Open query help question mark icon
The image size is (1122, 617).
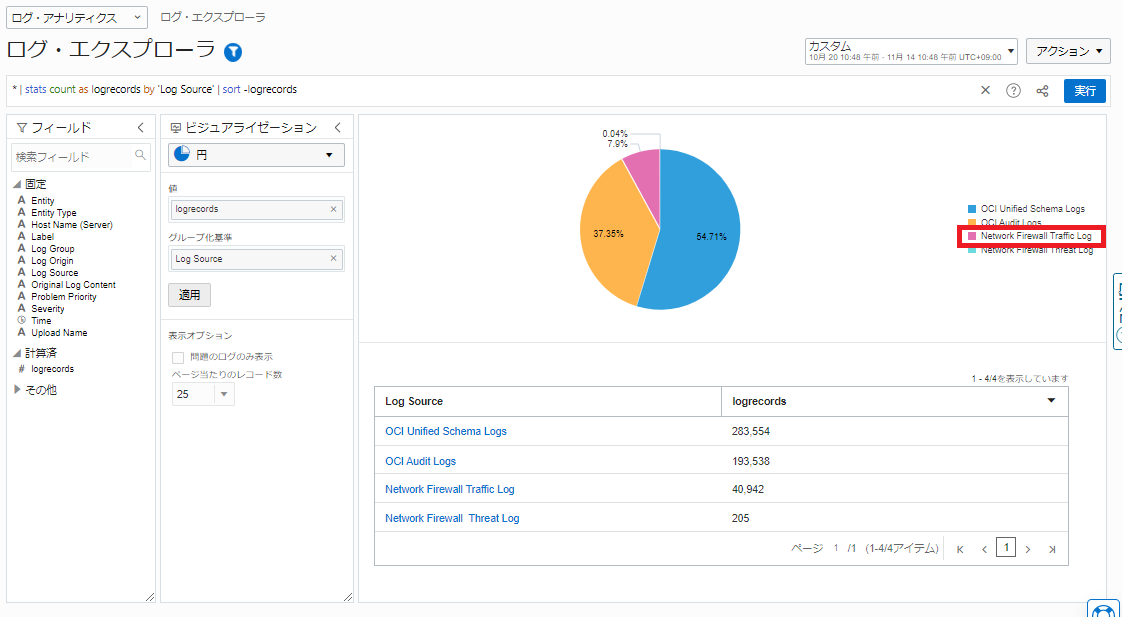pyautogui.click(x=1013, y=90)
